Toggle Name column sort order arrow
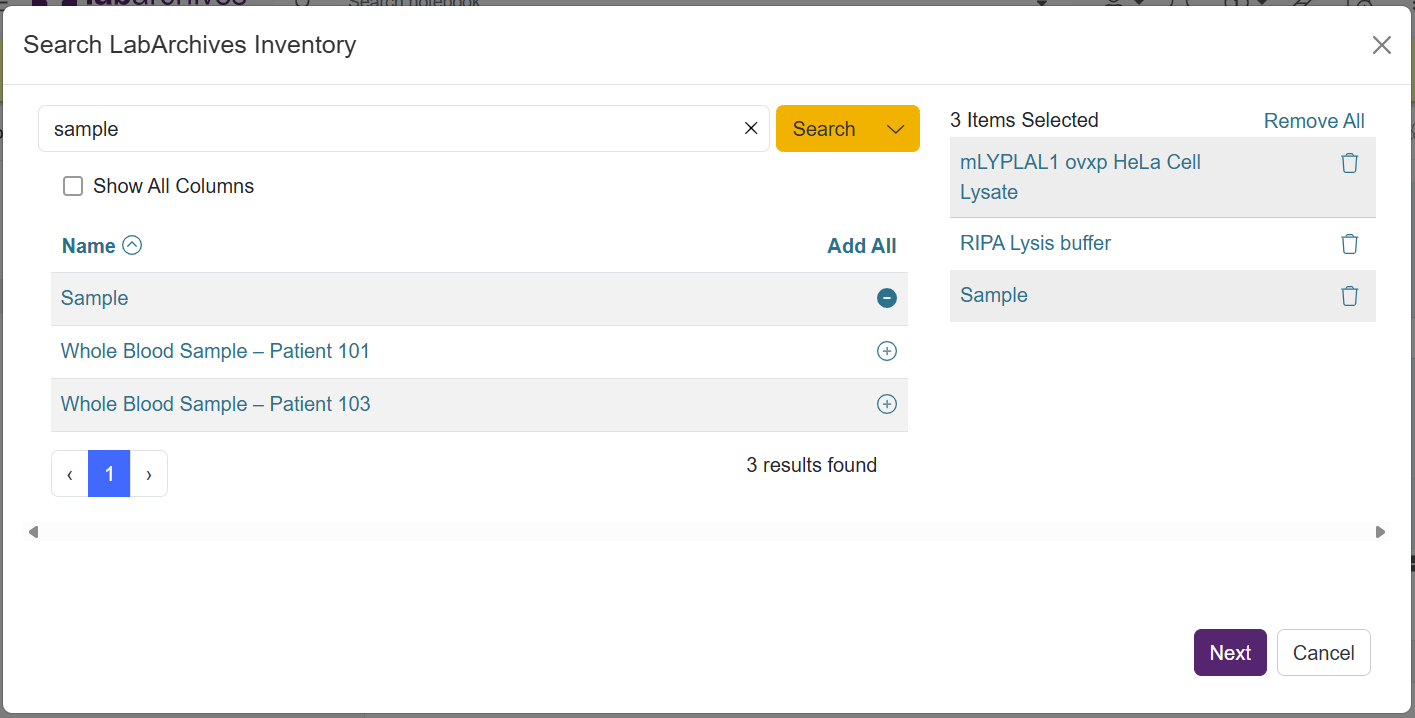Screen dimensions: 1415x718 coord(134,245)
